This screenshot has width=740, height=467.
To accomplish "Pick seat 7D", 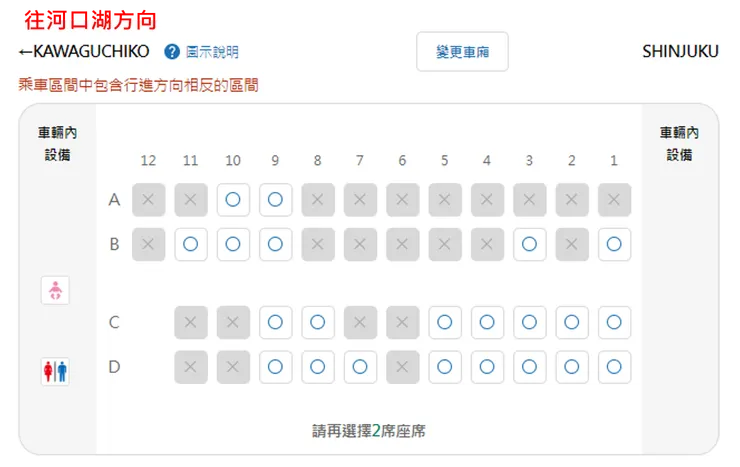I will point(360,367).
